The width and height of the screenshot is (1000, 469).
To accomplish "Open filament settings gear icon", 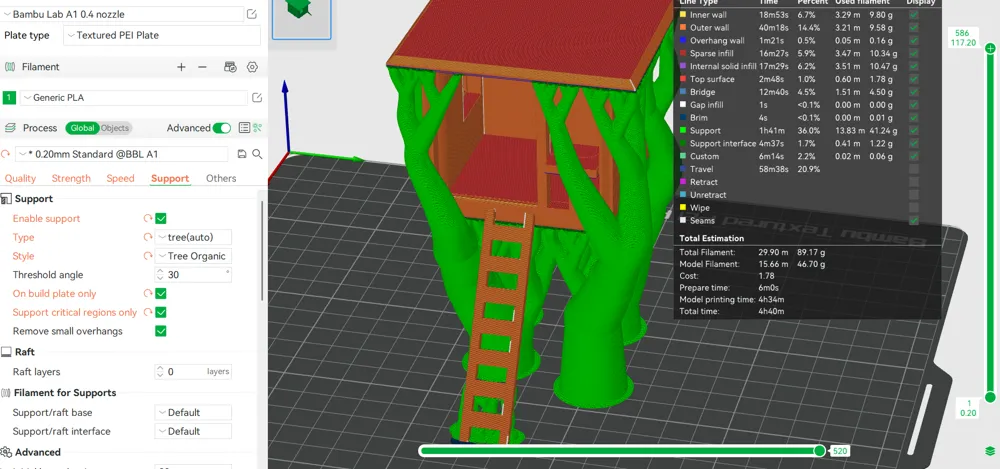I will tap(252, 67).
